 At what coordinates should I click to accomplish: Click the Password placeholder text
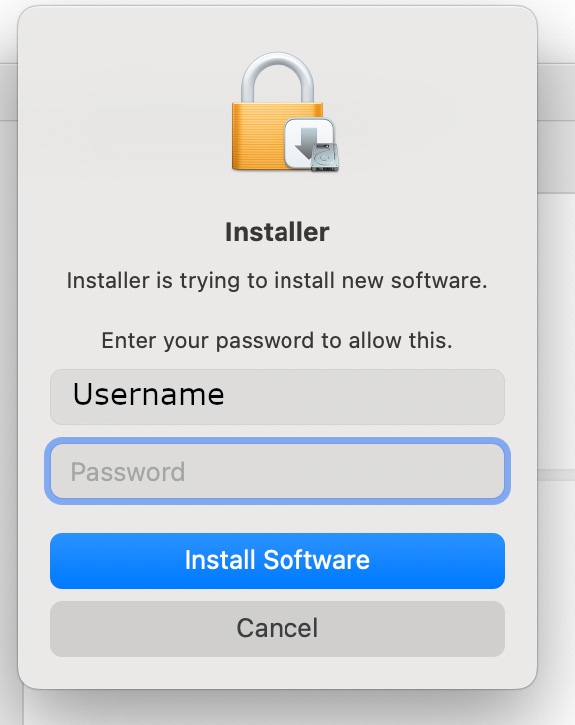(128, 472)
